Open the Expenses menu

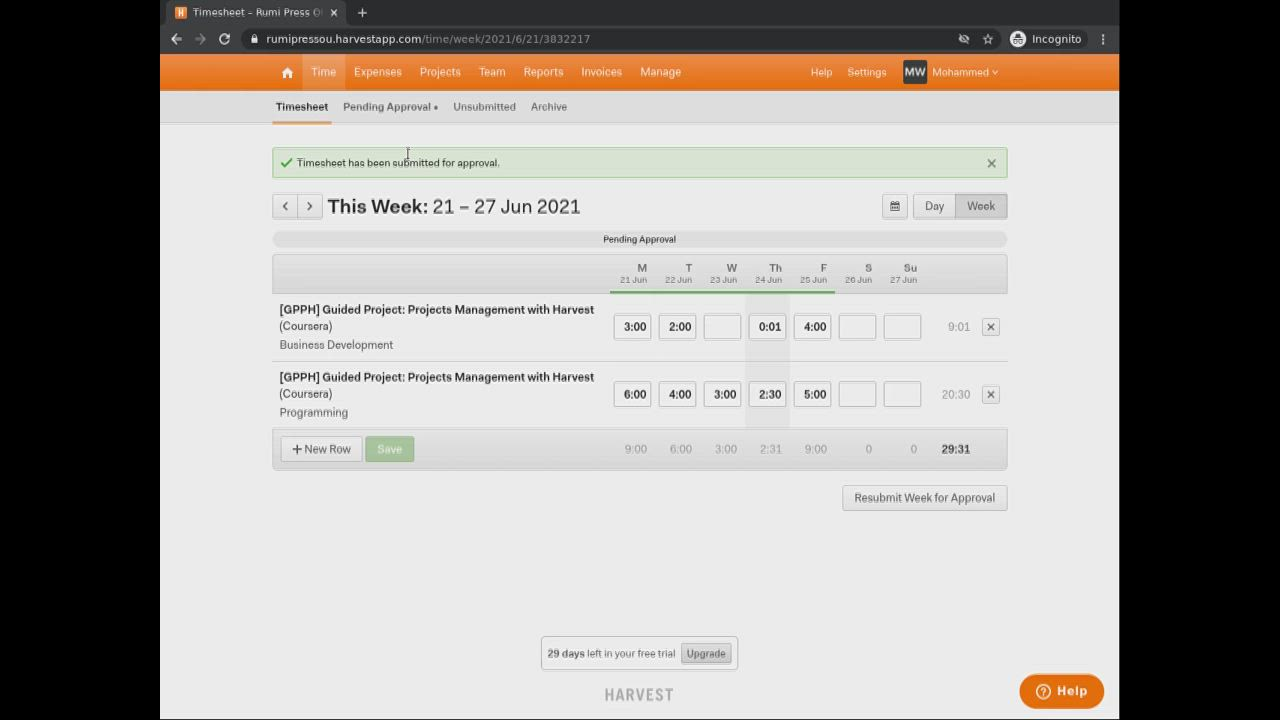[378, 72]
